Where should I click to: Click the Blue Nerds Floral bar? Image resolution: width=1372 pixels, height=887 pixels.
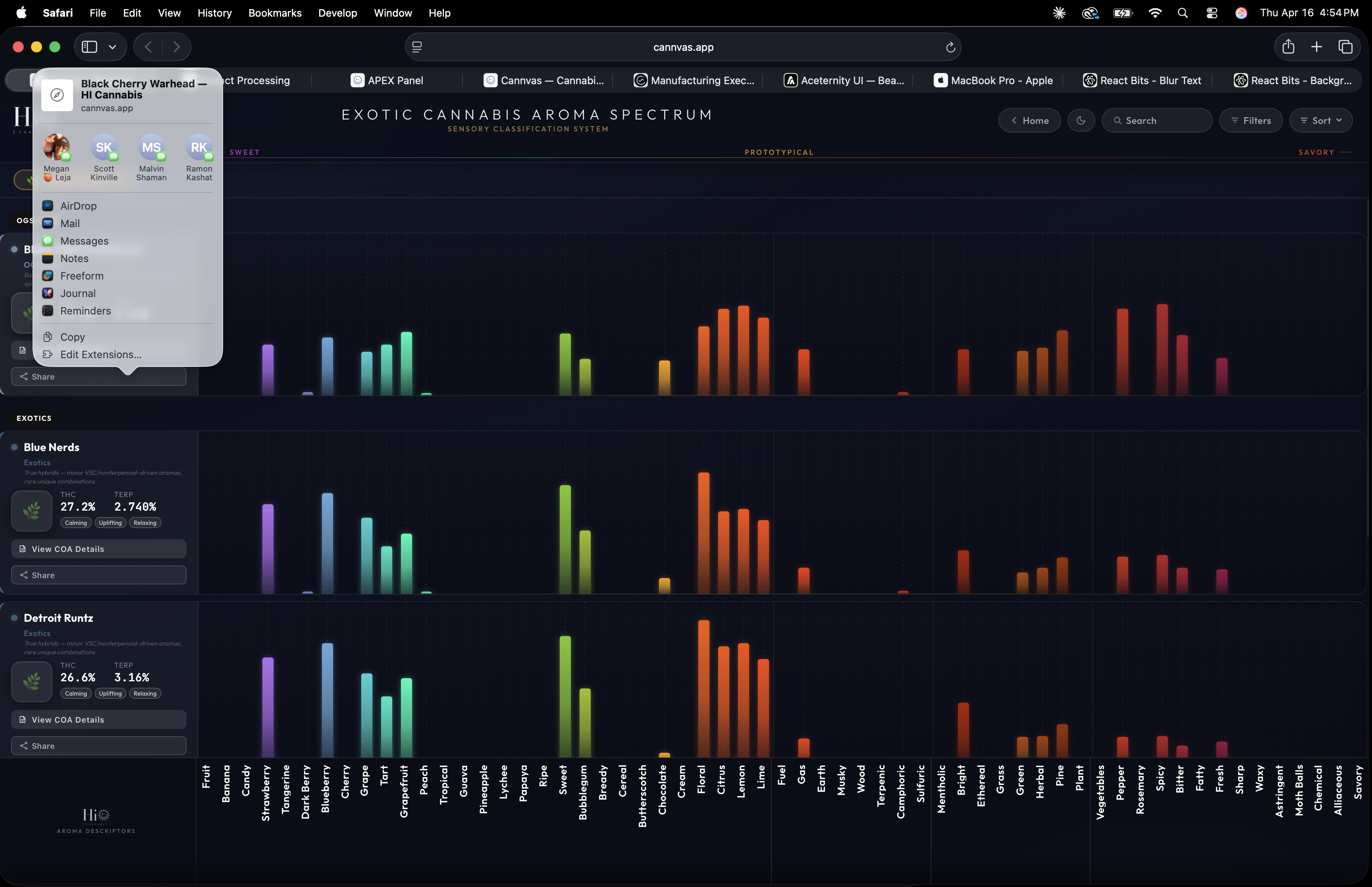[703, 533]
